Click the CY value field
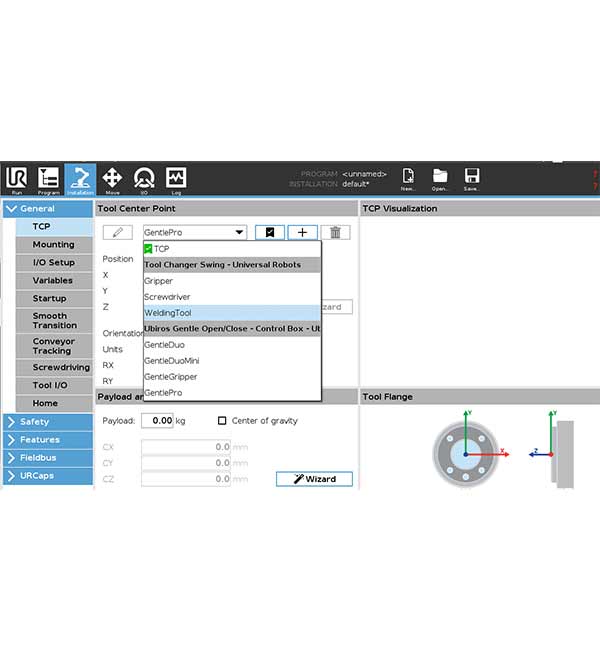This screenshot has width=600, height=650. coord(186,463)
